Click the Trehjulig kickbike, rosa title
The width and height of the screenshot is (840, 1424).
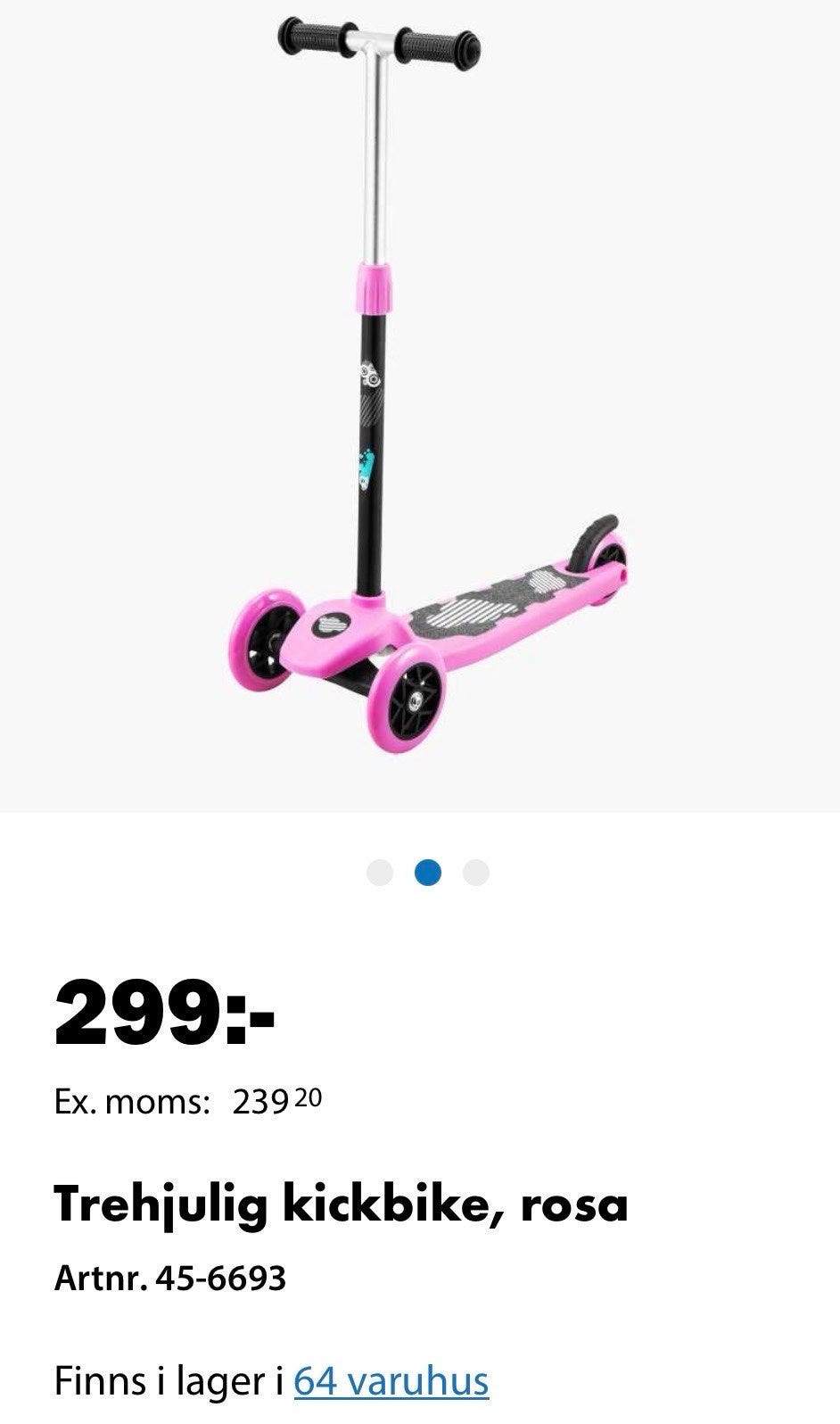(342, 1205)
